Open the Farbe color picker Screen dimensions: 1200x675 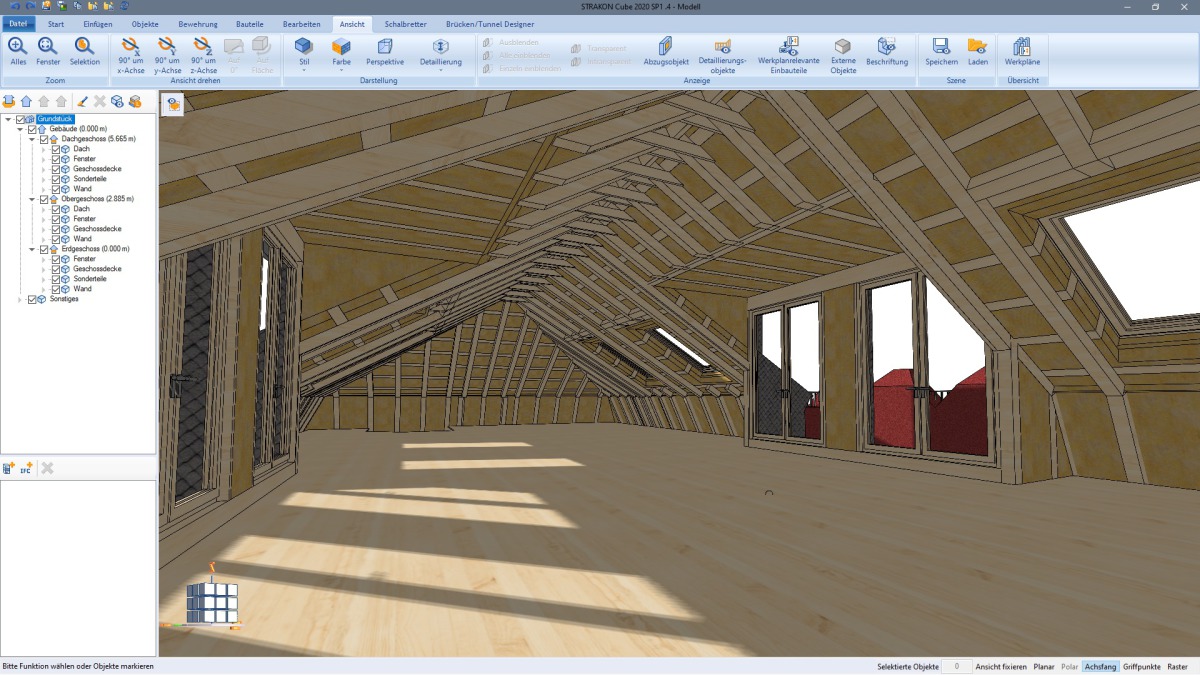pos(341,52)
